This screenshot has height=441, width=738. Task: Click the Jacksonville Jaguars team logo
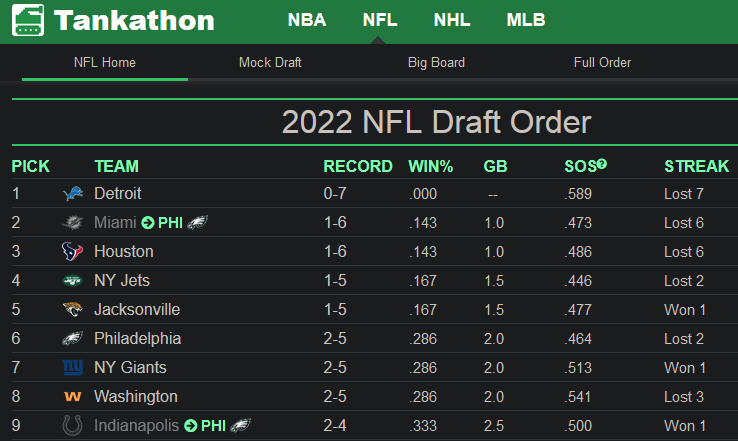72,310
